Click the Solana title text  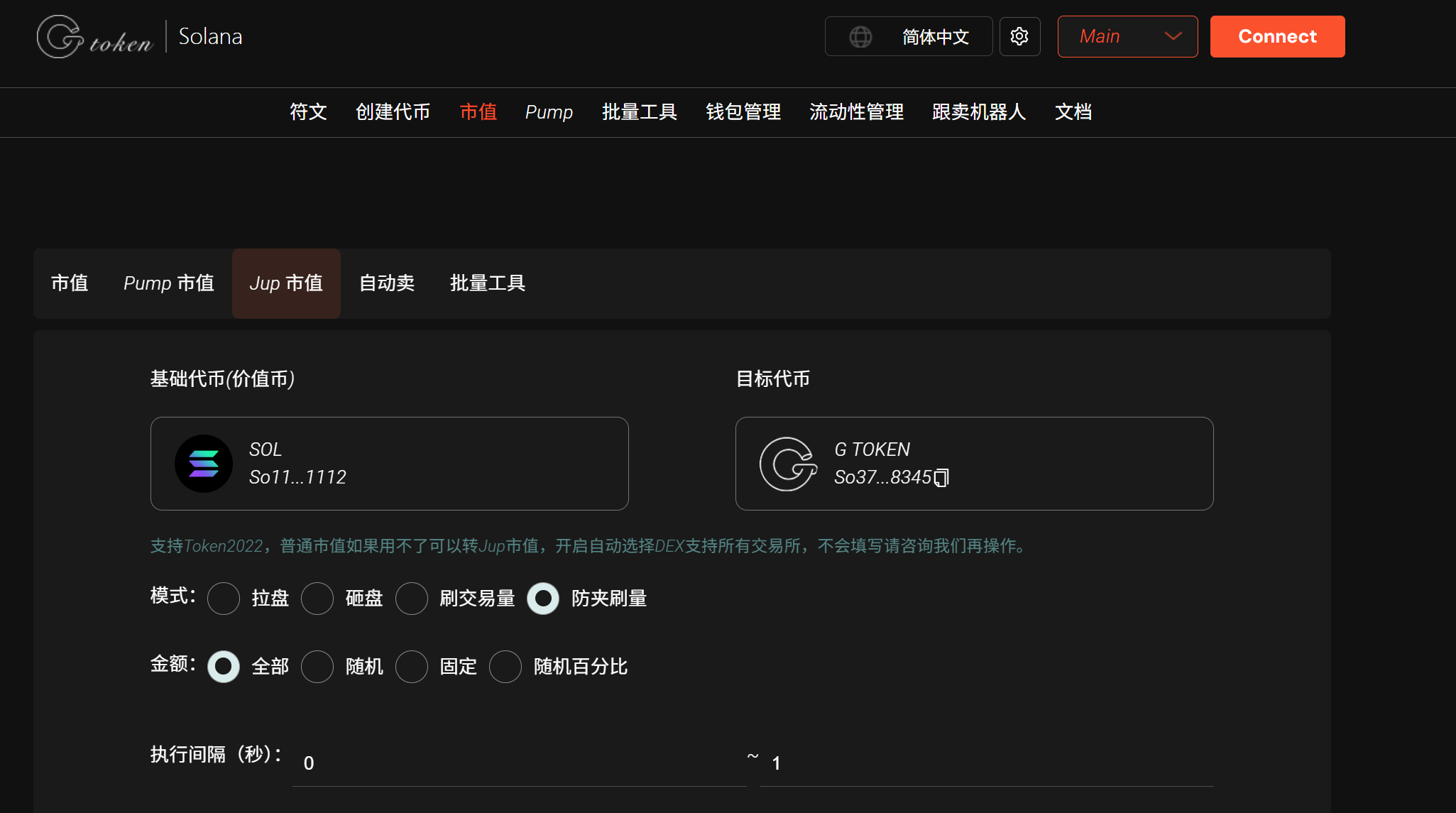click(211, 36)
